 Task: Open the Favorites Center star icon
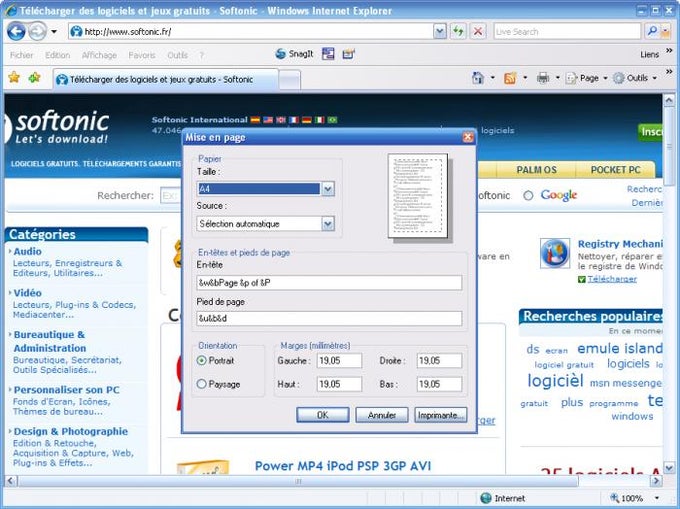point(14,78)
